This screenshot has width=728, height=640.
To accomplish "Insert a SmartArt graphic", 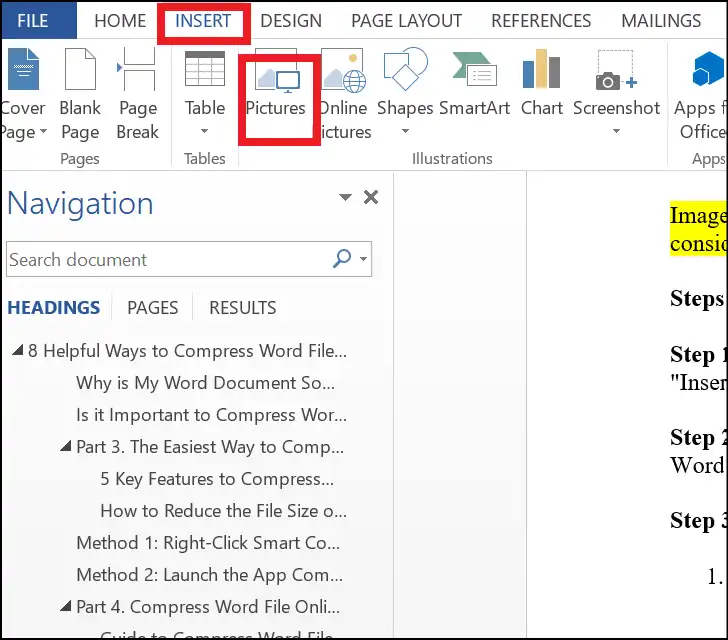I will click(x=474, y=84).
